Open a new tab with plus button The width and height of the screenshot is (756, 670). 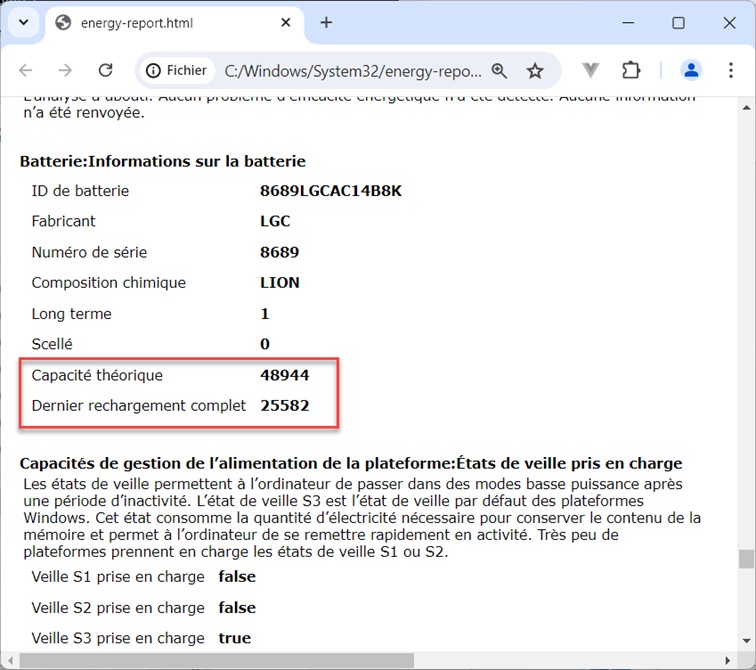point(326,23)
